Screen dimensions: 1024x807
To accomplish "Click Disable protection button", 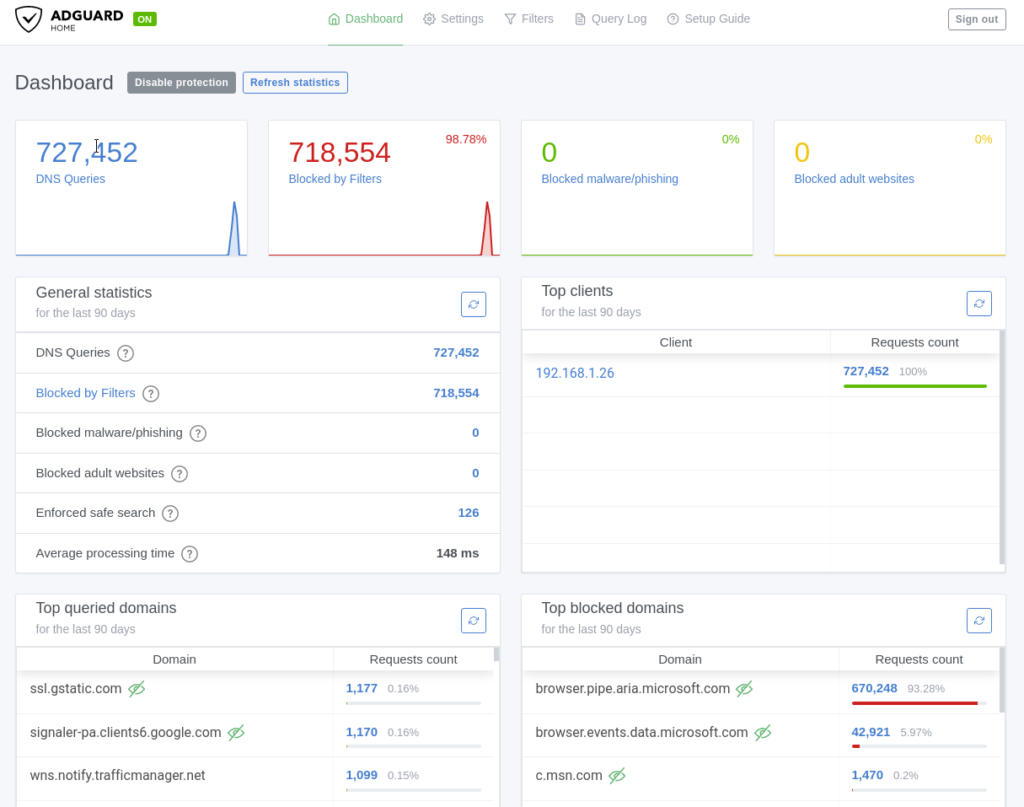I will point(182,82).
